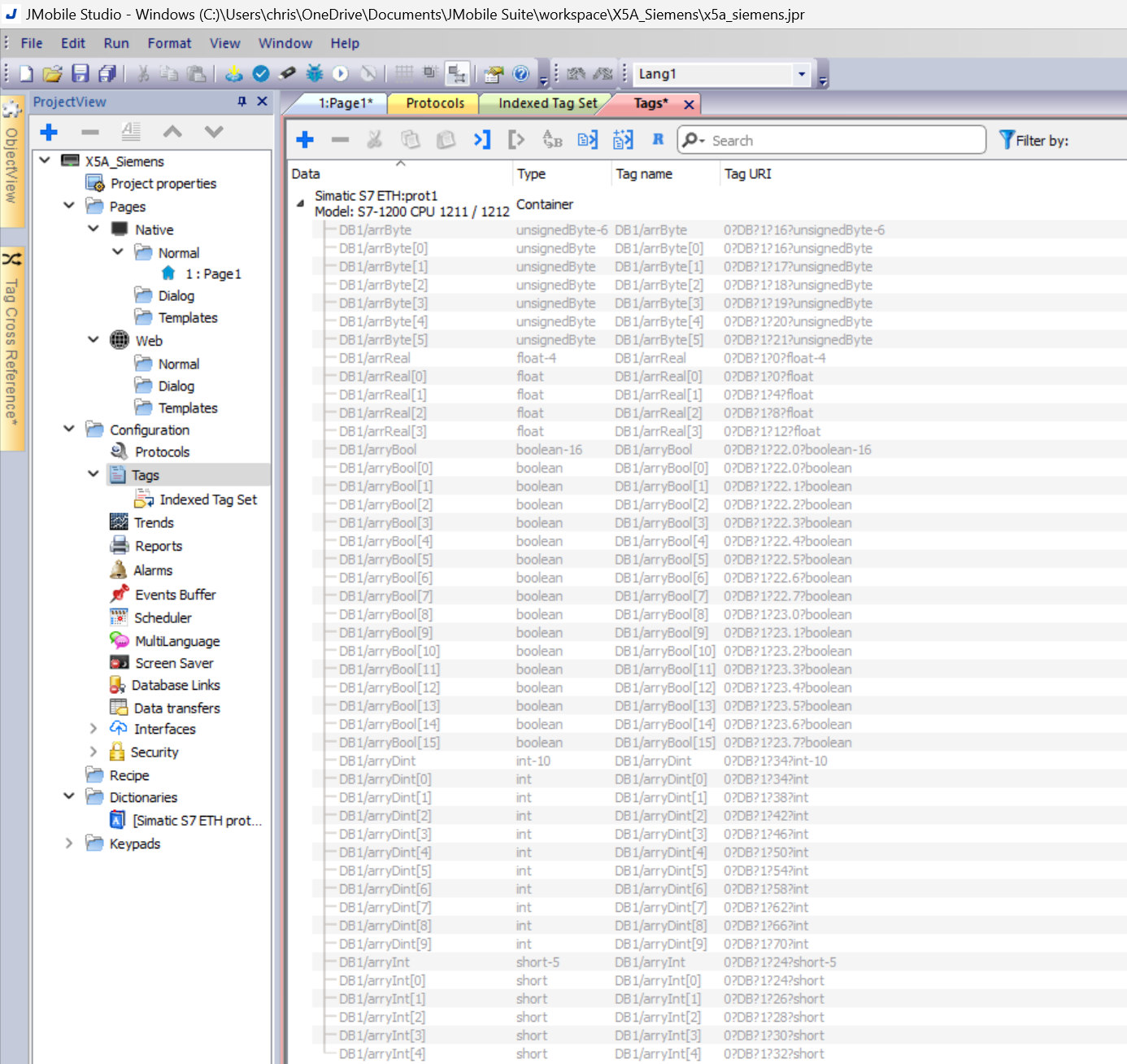Open project using the folder icon
The width and height of the screenshot is (1127, 1064).
point(52,74)
